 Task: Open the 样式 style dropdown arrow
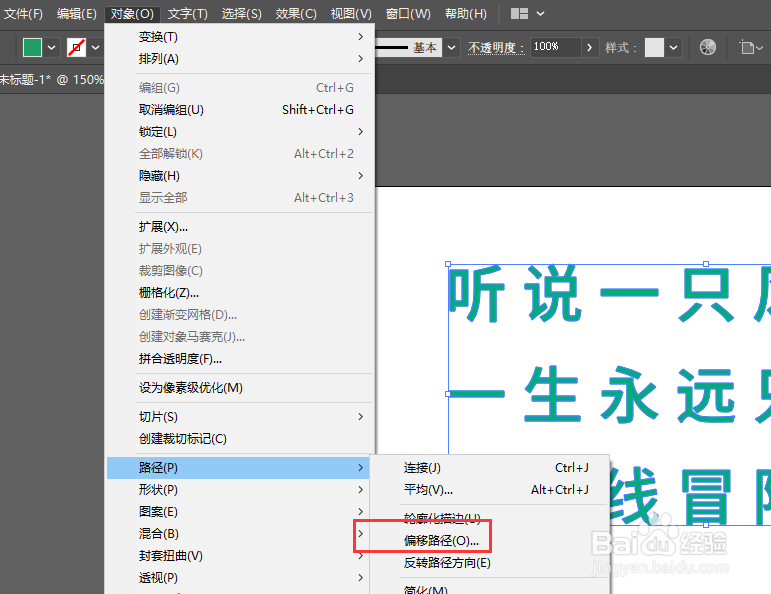tap(674, 48)
